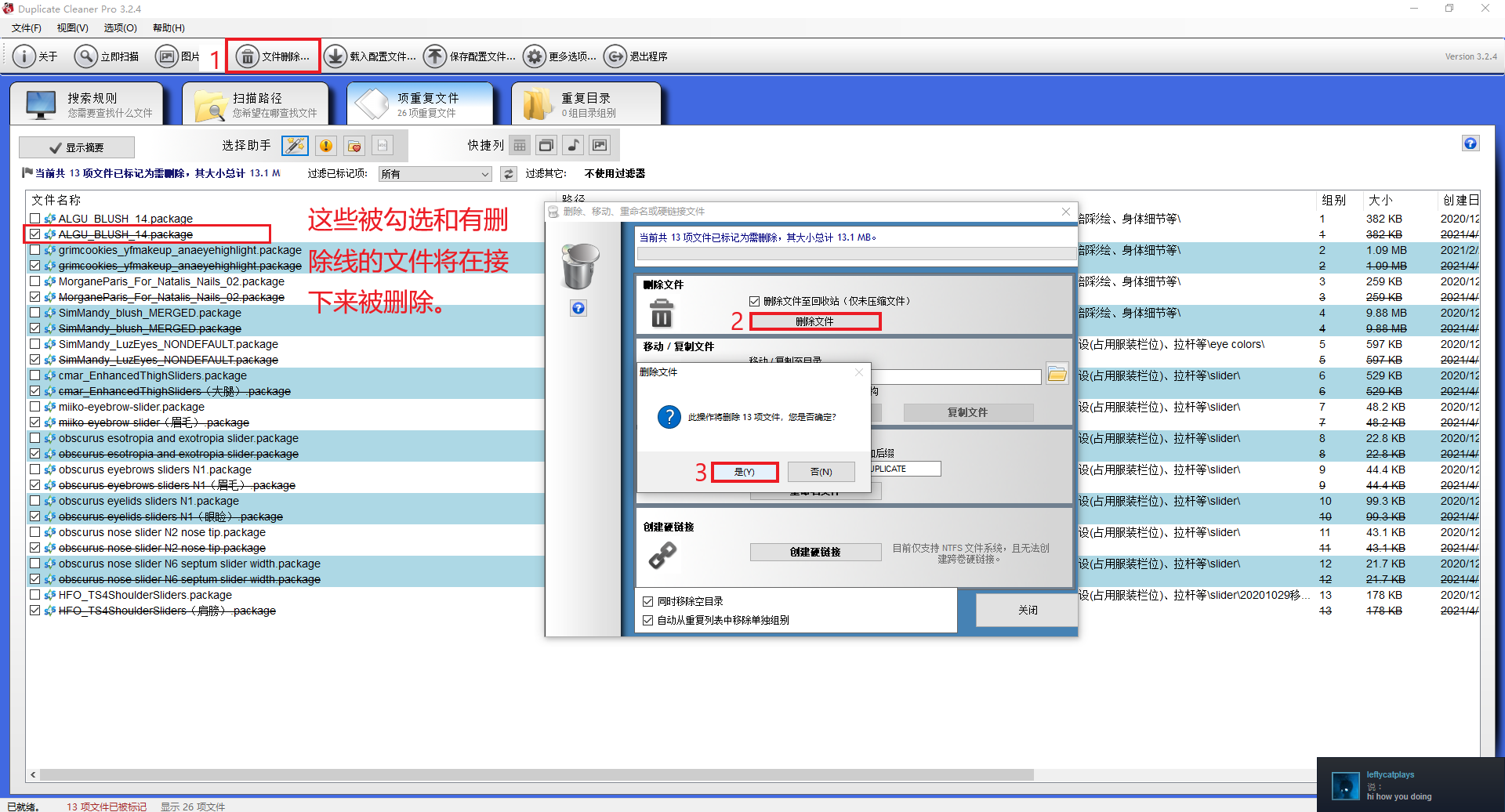Viewport: 1505px width, 812px height.
Task: Click the 复制文件 button
Action: pos(968,412)
